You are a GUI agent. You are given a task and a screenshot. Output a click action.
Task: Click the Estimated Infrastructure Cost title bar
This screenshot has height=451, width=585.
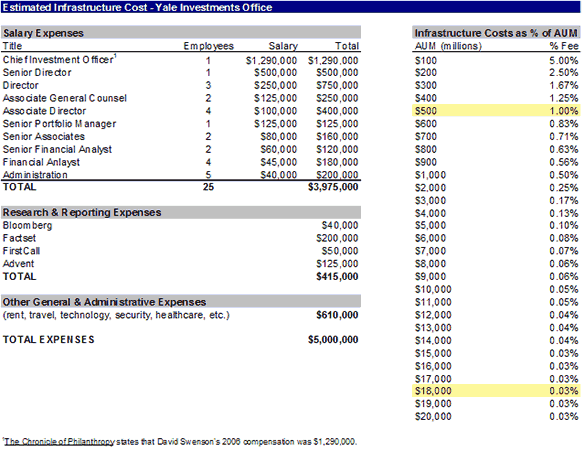(291, 7)
